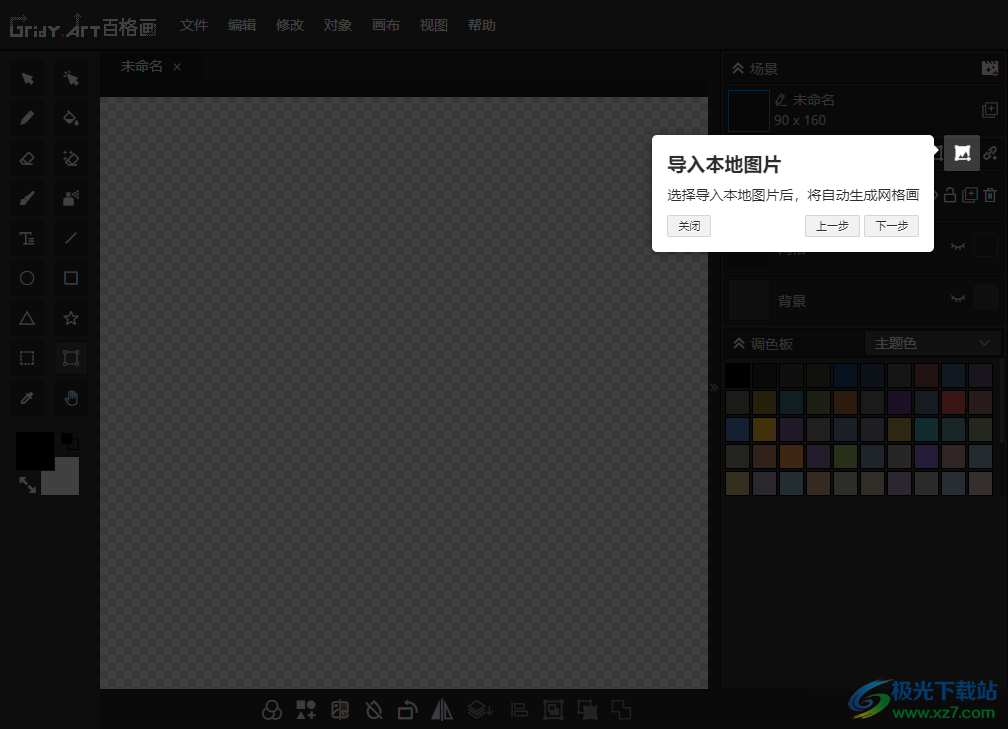The width and height of the screenshot is (1008, 729).
Task: Click the delete layer trash icon
Action: (x=990, y=195)
